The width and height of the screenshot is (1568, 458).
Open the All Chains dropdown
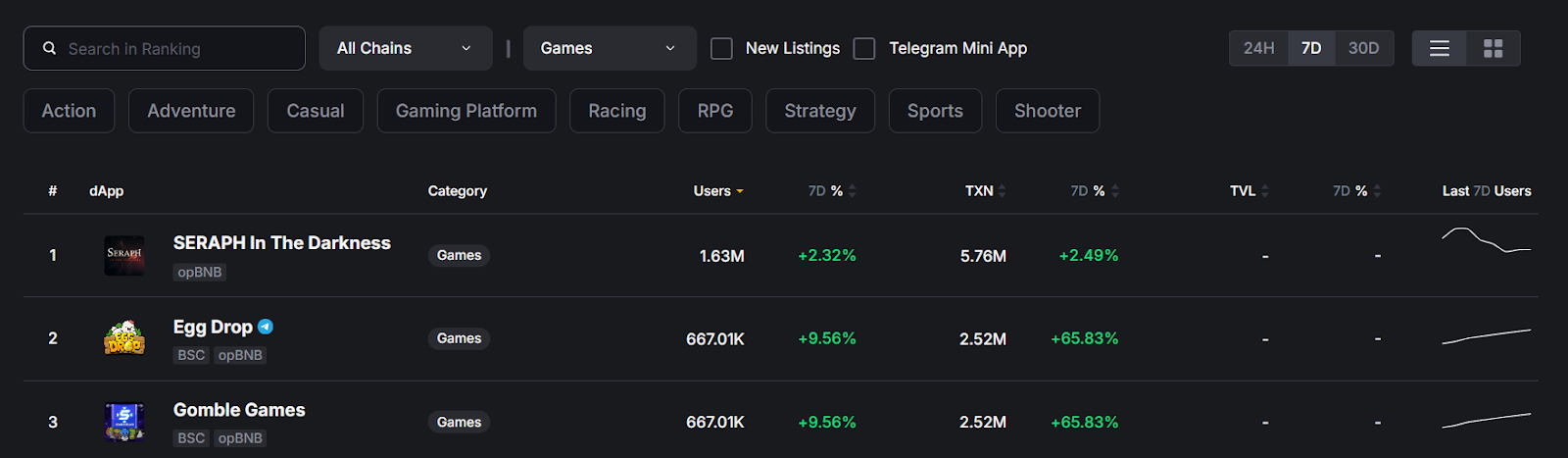pos(405,48)
